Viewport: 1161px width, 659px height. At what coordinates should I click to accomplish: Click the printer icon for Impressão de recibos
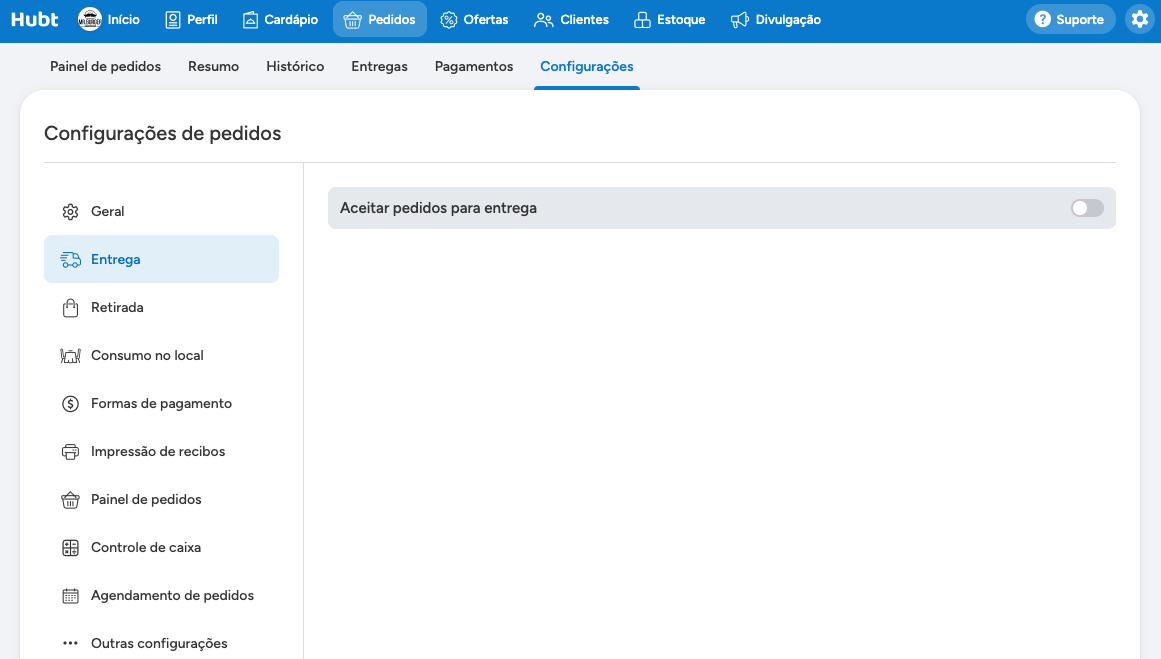click(x=70, y=452)
